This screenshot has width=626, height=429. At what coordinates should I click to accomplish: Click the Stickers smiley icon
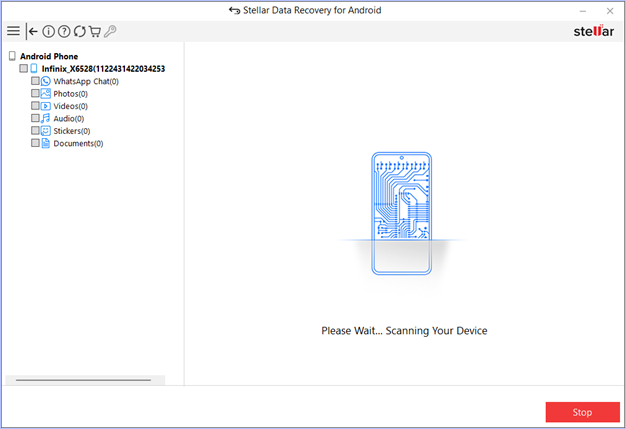tap(46, 130)
